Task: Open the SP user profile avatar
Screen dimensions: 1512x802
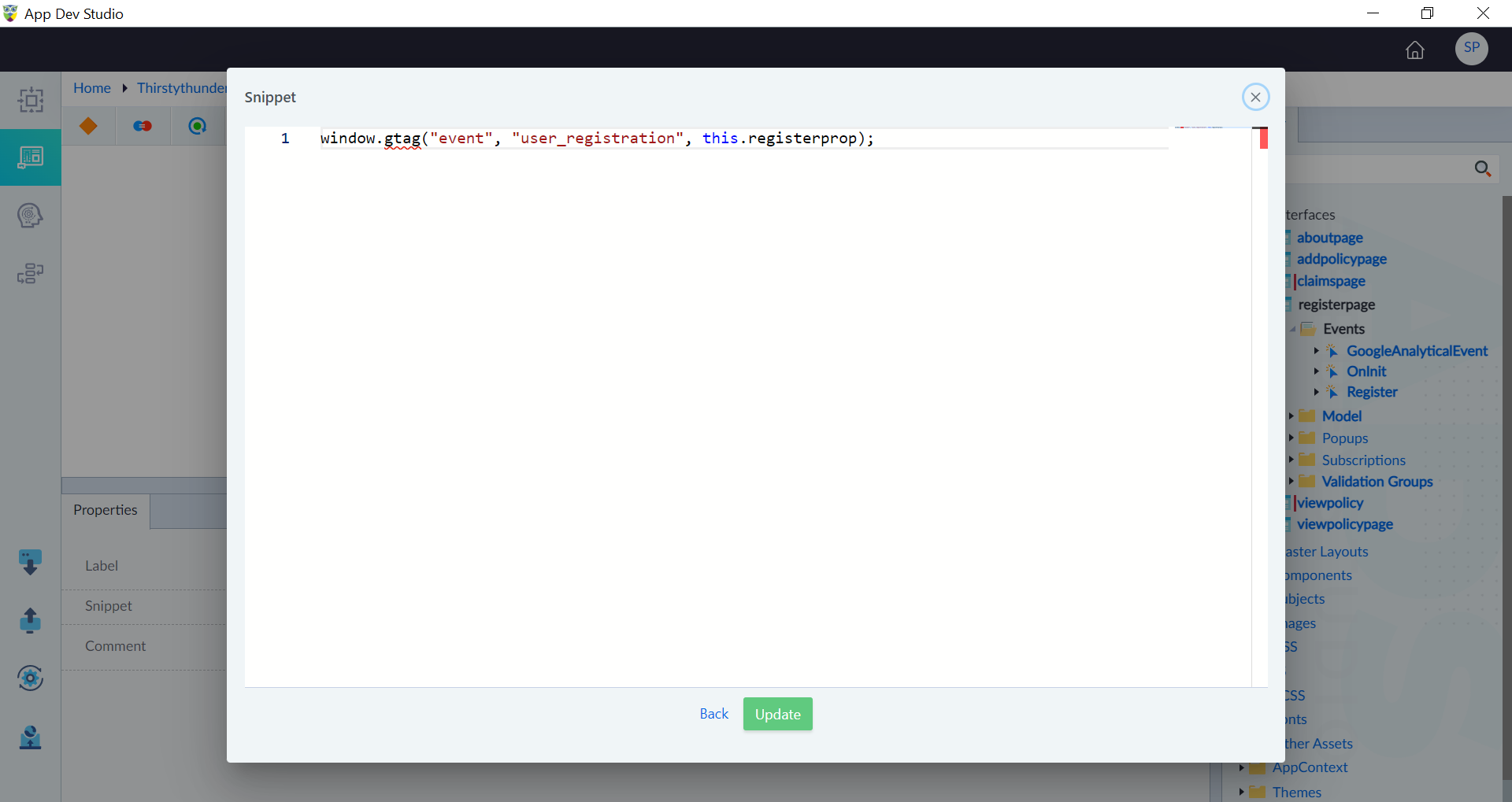Action: coord(1471,48)
